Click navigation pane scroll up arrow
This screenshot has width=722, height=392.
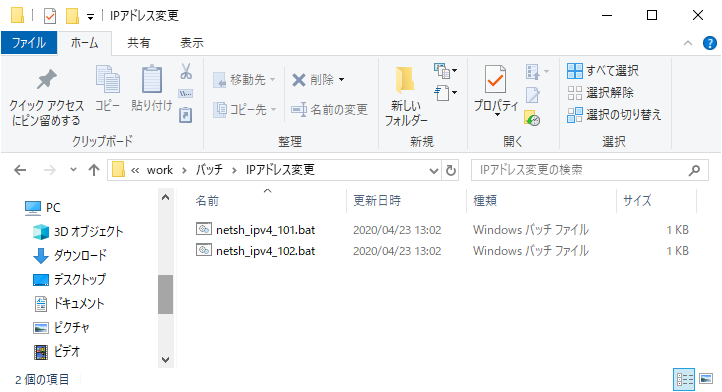point(165,197)
